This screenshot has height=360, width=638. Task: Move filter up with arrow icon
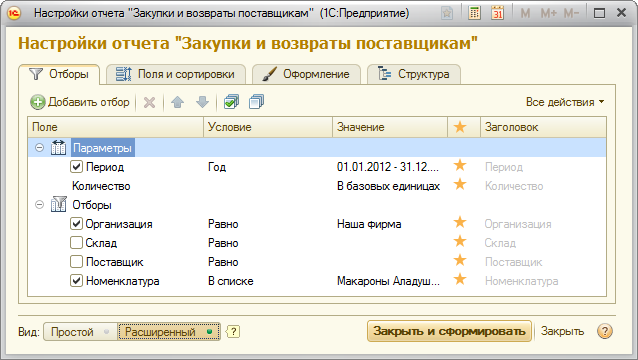click(x=177, y=102)
